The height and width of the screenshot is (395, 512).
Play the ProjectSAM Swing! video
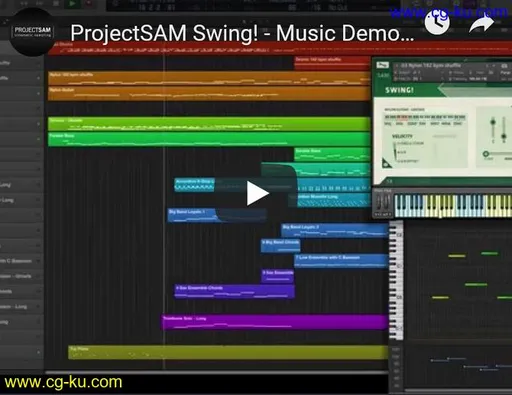tap(257, 193)
